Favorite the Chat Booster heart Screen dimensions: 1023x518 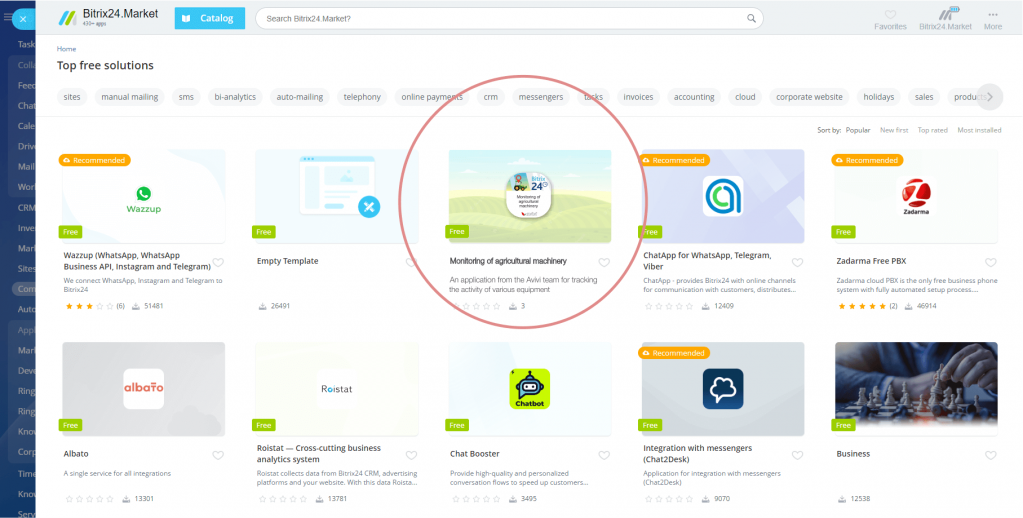604,455
